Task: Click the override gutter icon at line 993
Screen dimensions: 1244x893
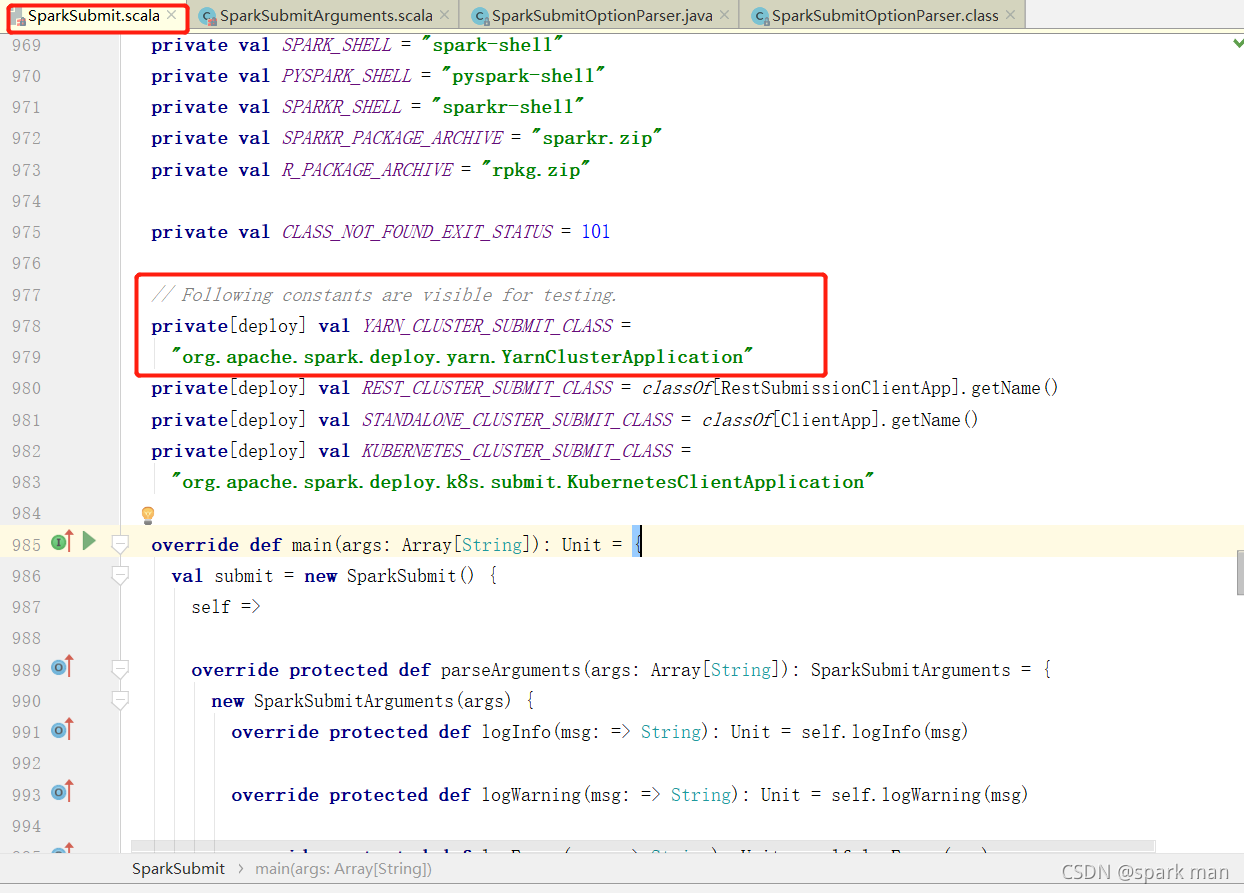Action: (62, 793)
